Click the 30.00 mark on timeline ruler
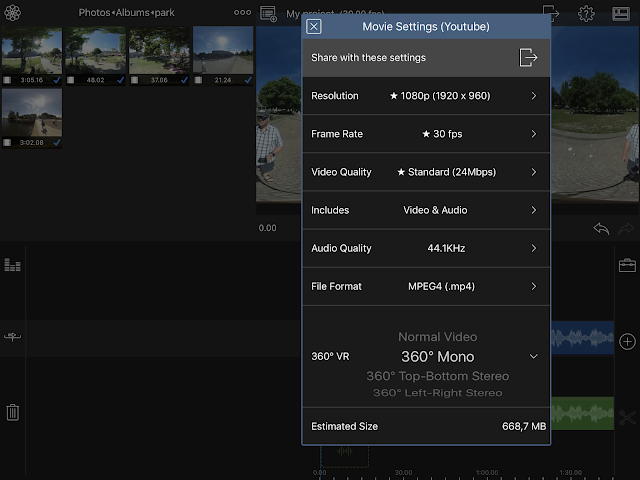This screenshot has width=640, height=480. click(x=403, y=472)
